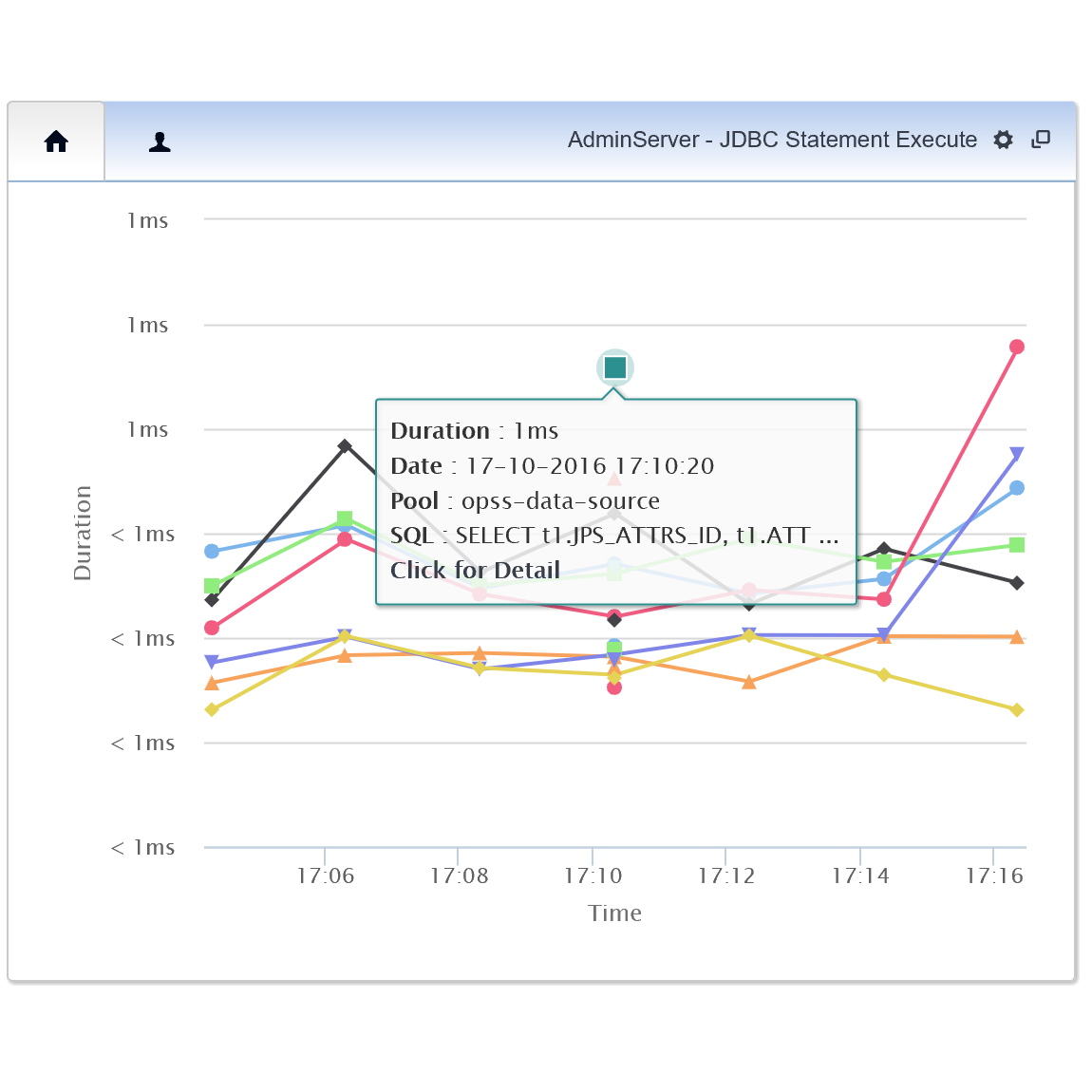This screenshot has height=1092, width=1092.
Task: Select the red circle point at 17:16 peak
Action: click(1017, 347)
